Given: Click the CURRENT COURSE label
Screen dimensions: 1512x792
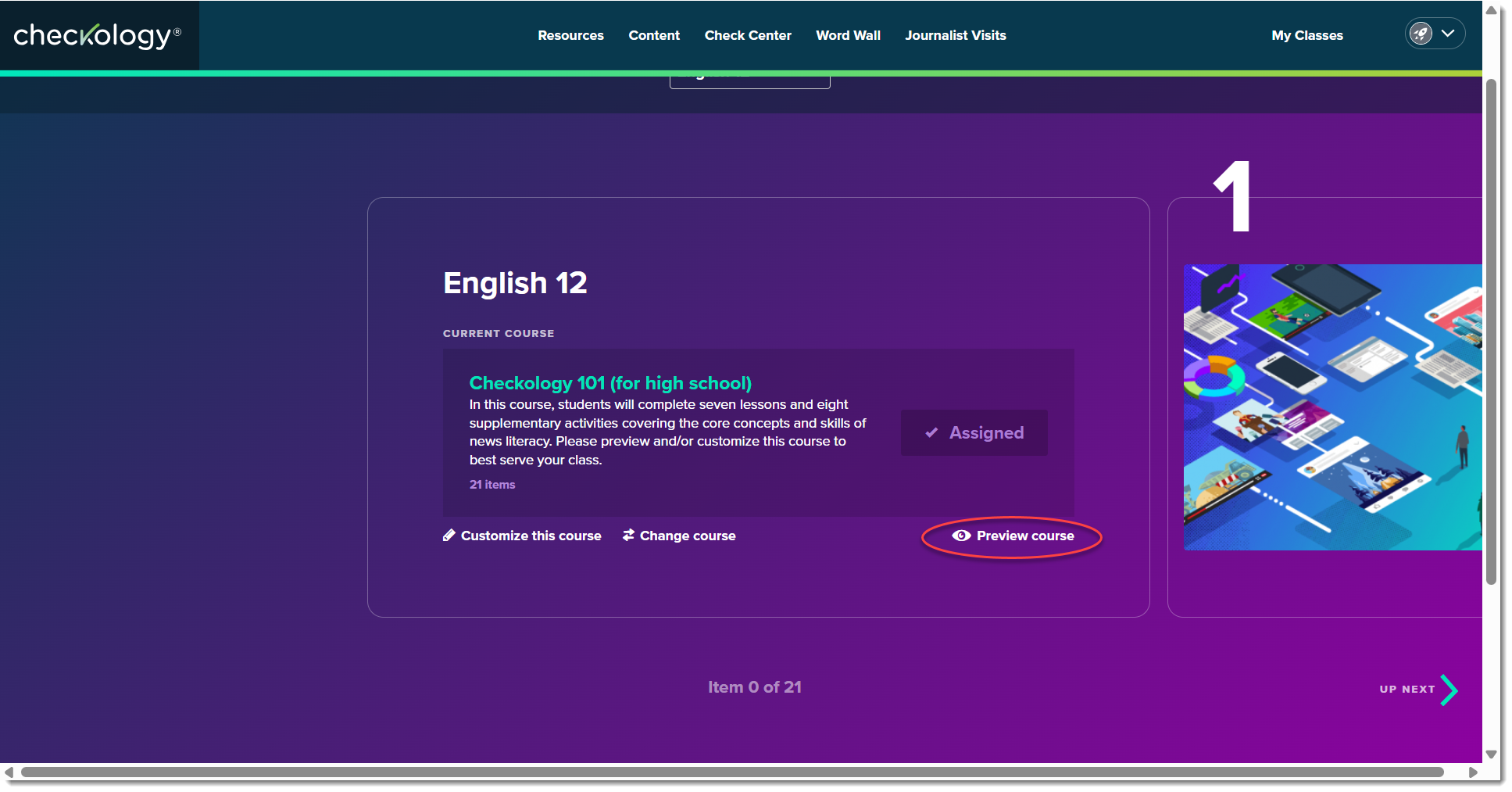Looking at the screenshot, I should [499, 333].
